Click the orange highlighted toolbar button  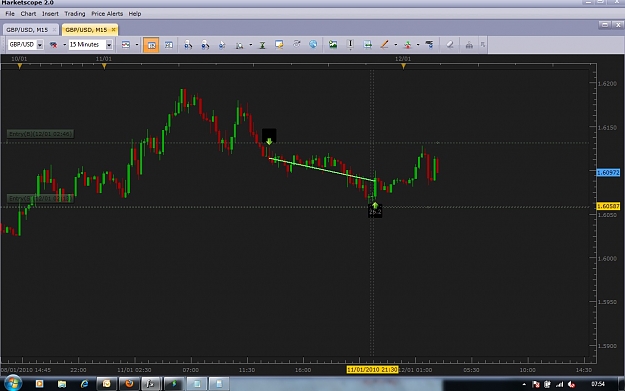coord(151,45)
